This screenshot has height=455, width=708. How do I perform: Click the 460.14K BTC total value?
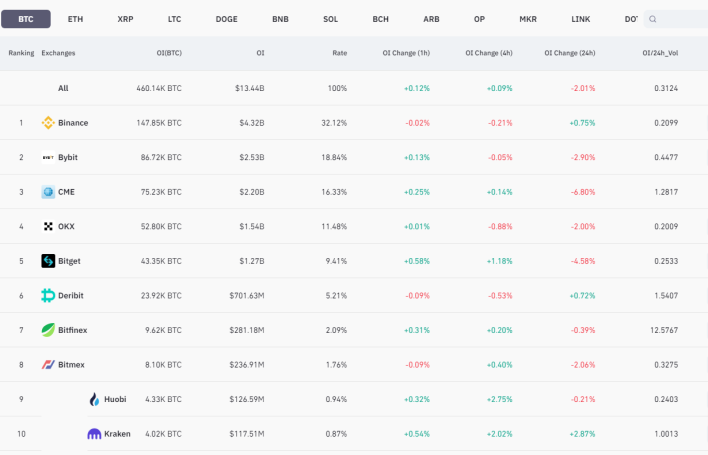point(159,88)
